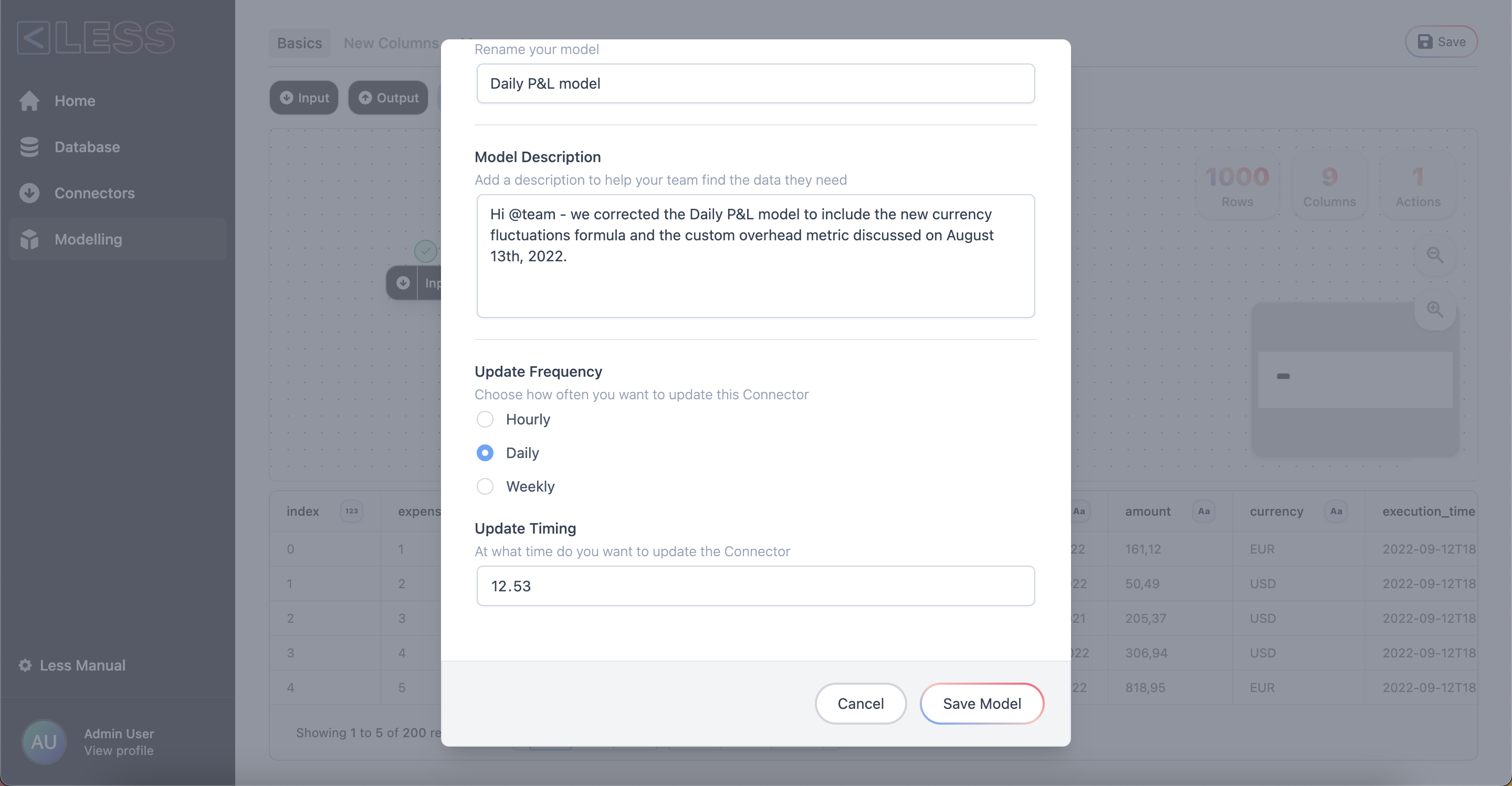Switch to the Basics tab
Screen dimensions: 1512x786
coord(299,43)
